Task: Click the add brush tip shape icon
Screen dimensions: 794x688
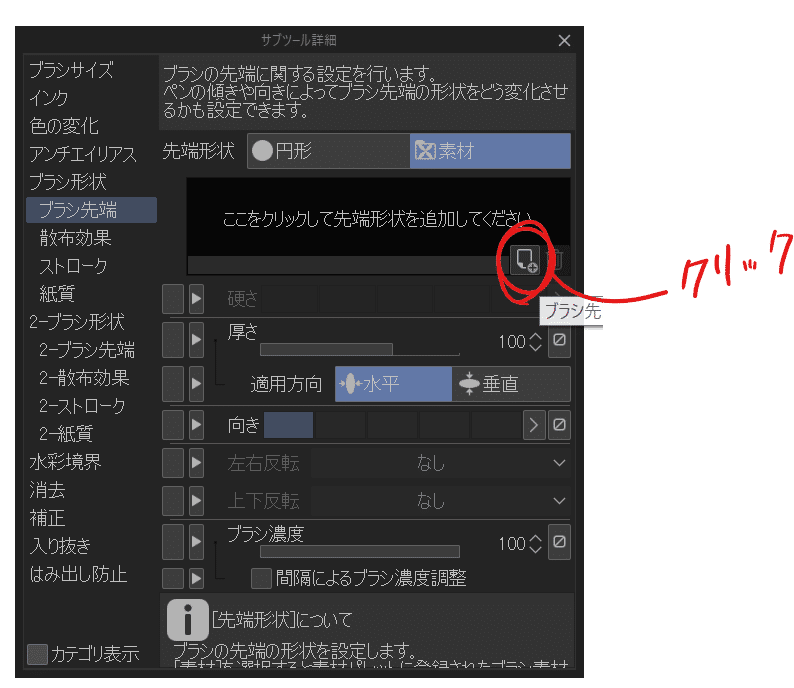Action: [525, 260]
